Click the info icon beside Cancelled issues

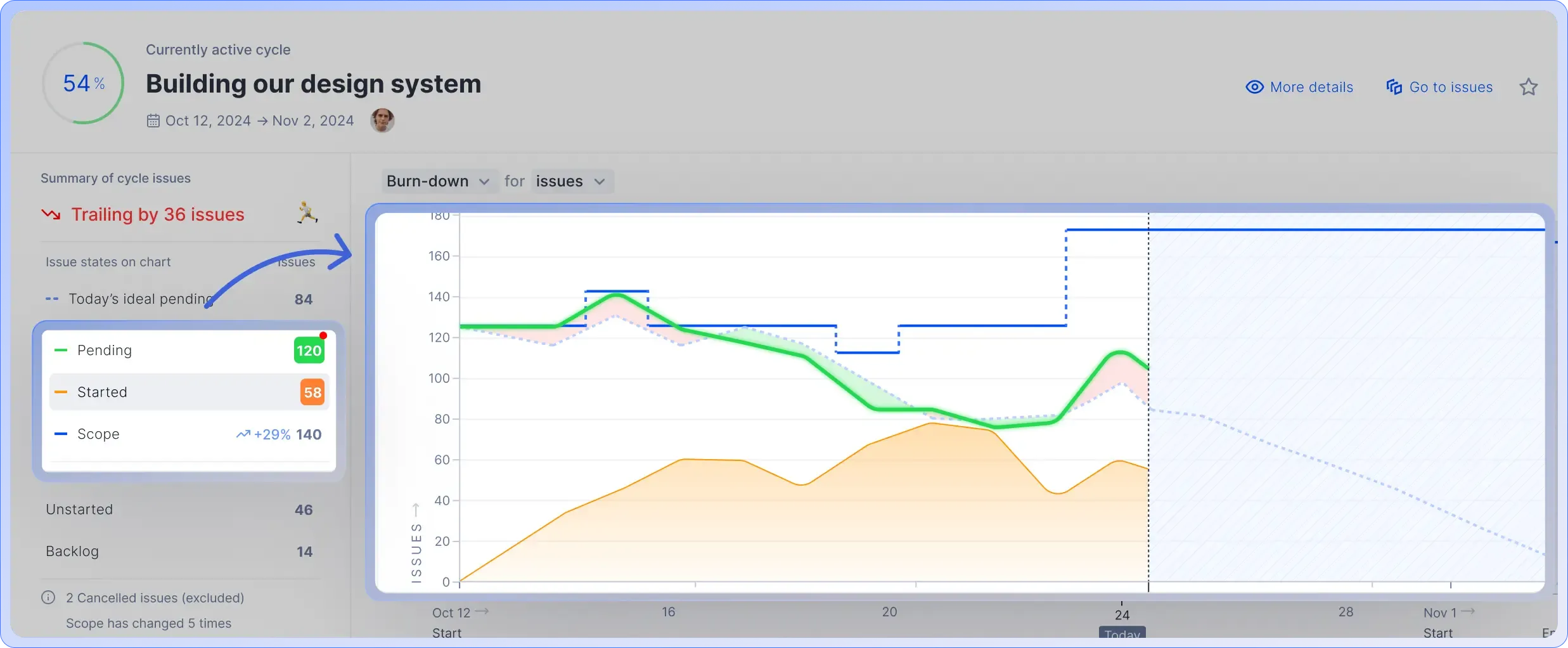48,597
